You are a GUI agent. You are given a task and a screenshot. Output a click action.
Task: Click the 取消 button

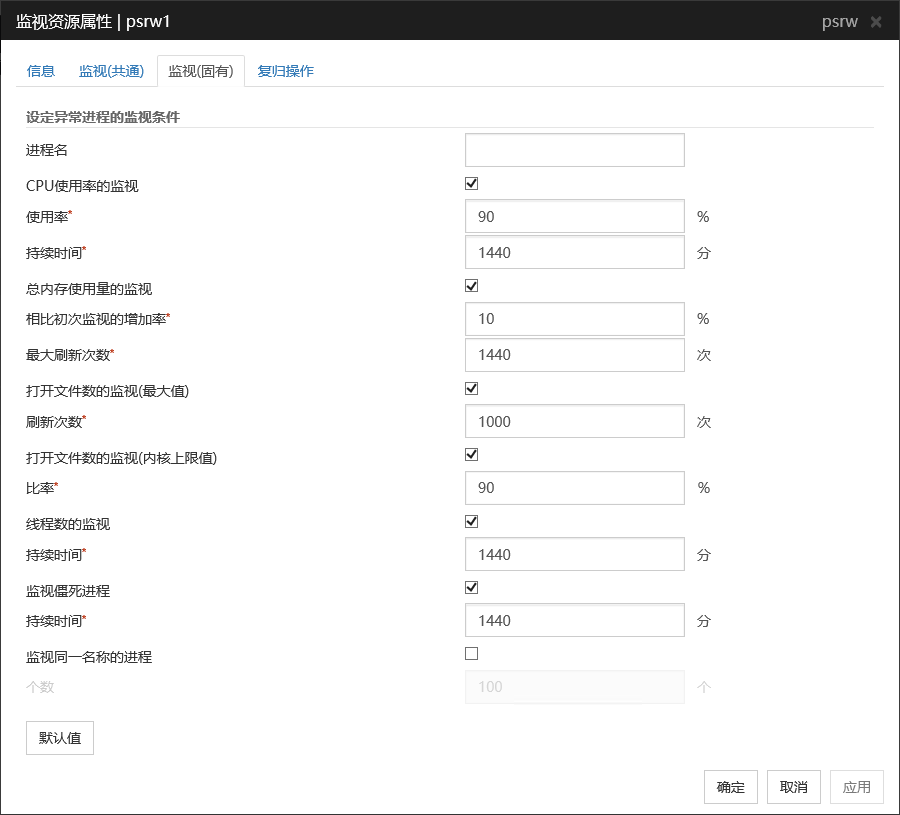(794, 787)
